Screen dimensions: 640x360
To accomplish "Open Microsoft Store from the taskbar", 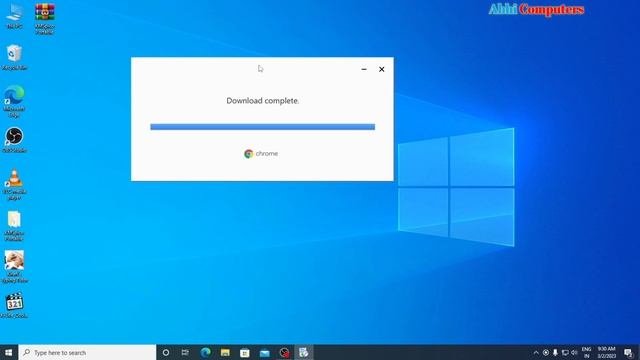I will [x=244, y=352].
